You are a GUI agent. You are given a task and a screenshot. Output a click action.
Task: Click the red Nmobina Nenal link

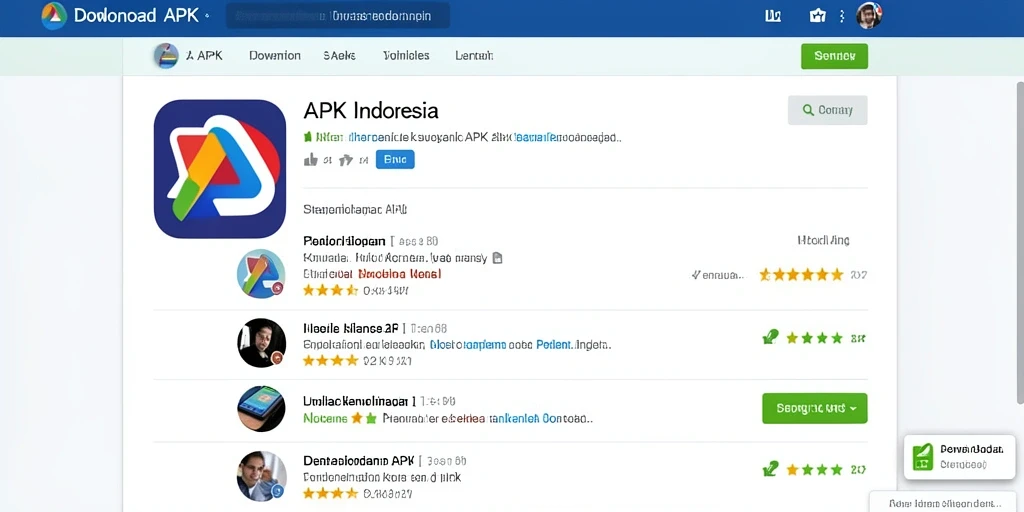point(400,274)
